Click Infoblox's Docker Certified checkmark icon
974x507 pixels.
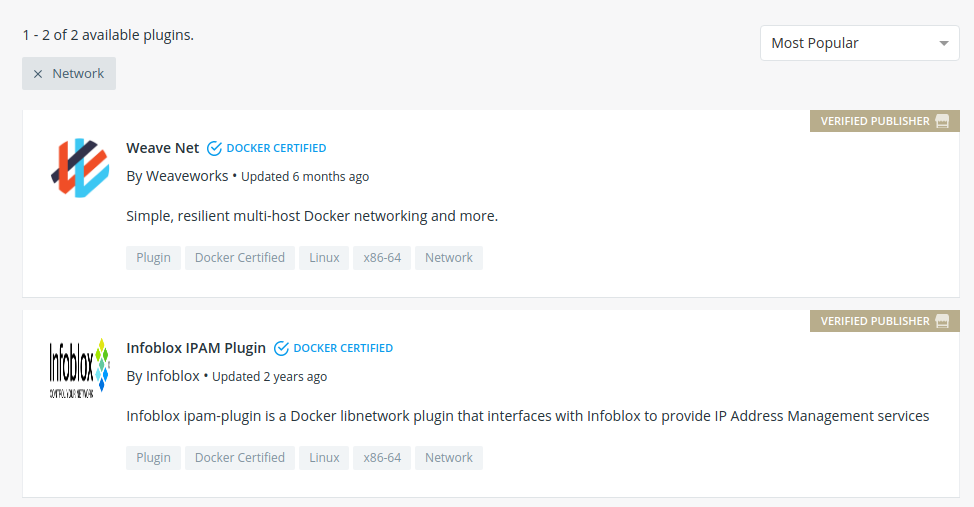pos(281,349)
